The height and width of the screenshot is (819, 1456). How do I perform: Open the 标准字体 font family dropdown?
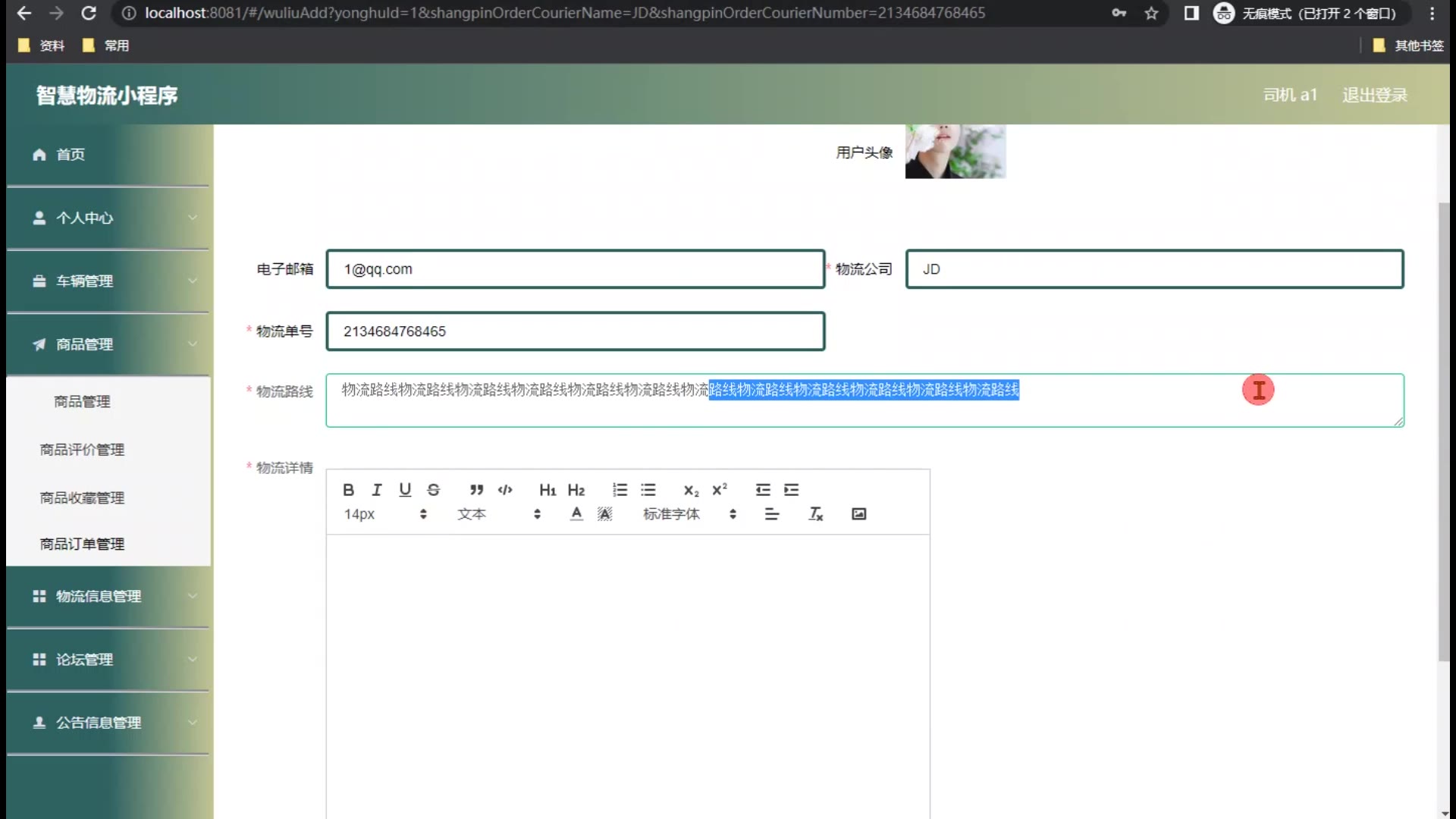690,514
